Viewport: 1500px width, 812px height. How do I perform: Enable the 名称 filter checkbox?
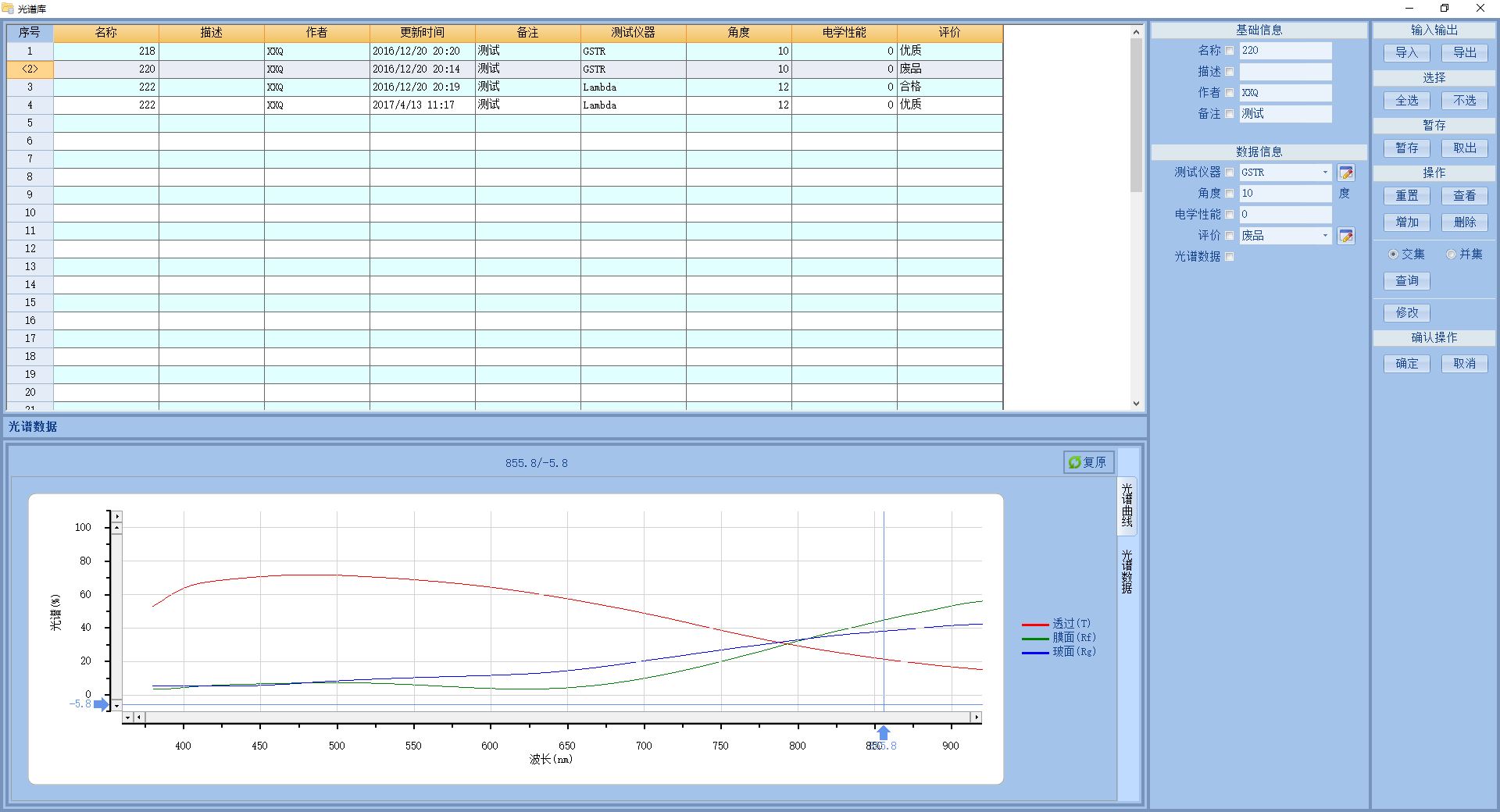pos(1230,51)
